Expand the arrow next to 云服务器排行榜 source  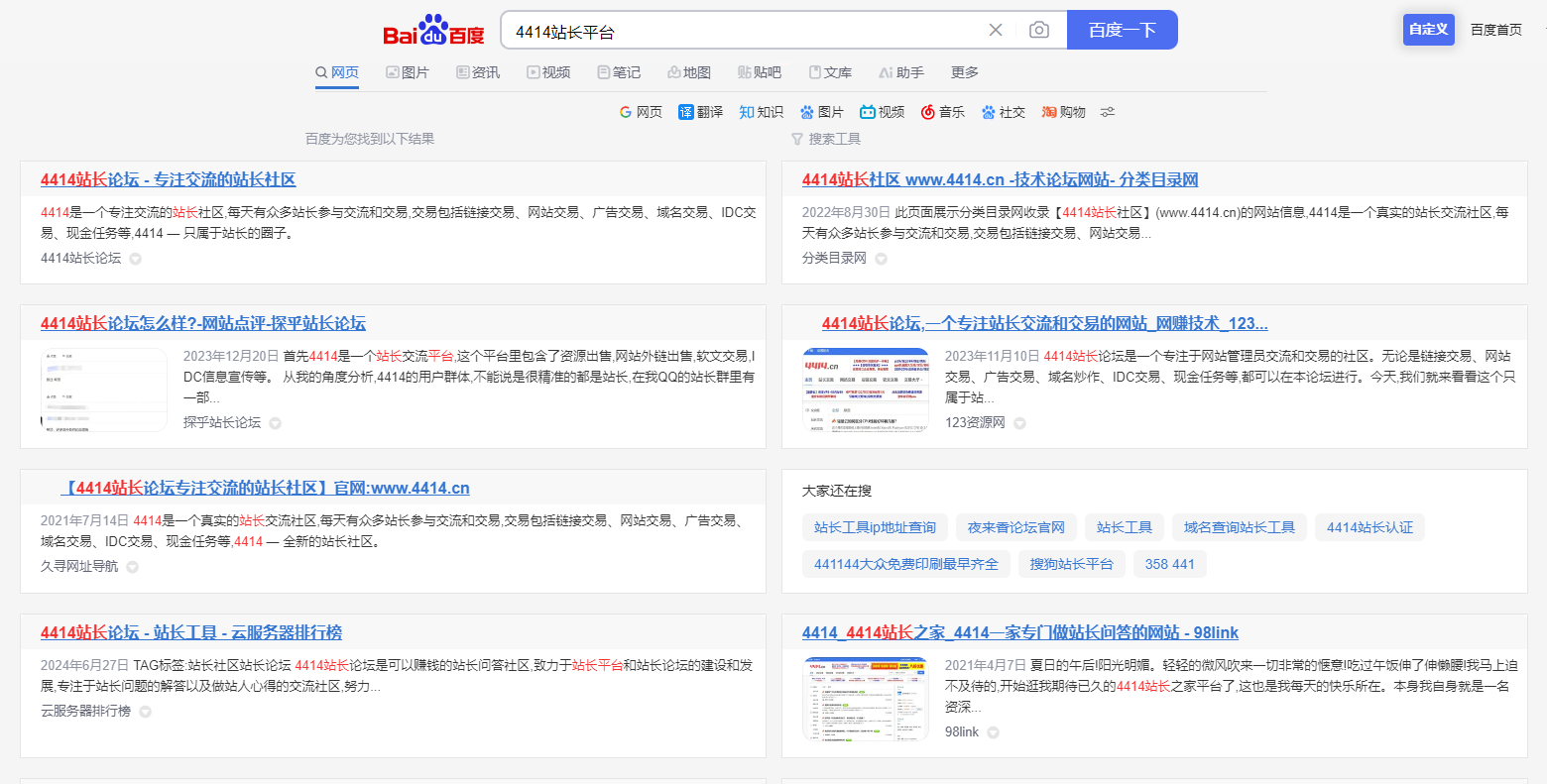click(x=145, y=712)
